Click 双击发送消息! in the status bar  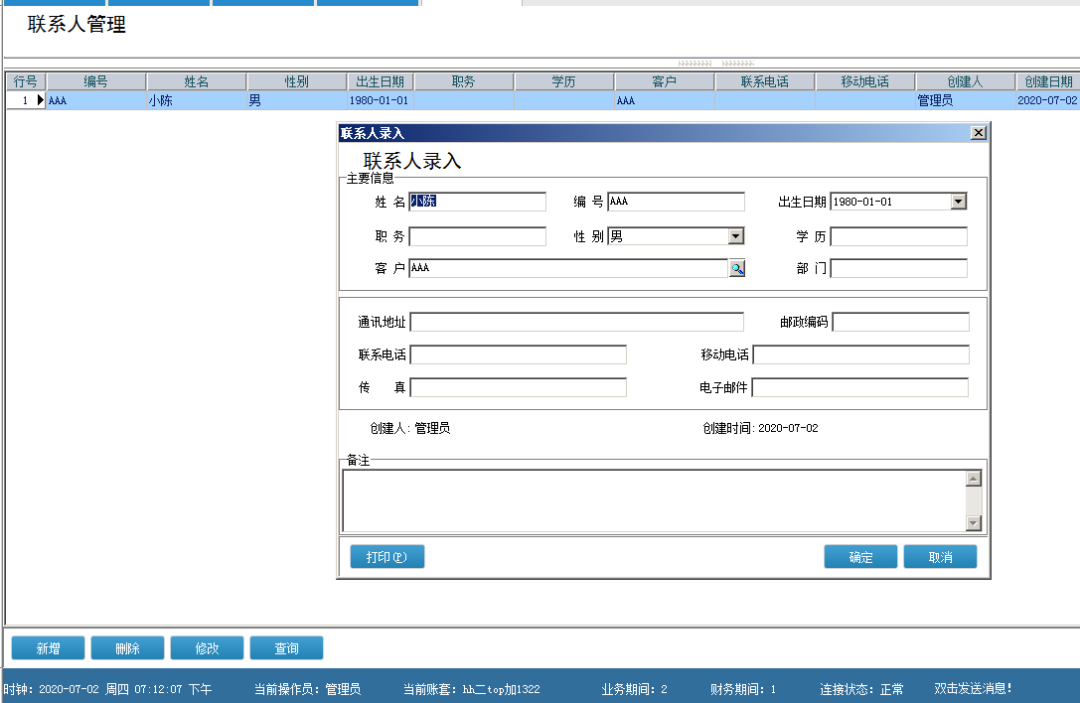973,688
